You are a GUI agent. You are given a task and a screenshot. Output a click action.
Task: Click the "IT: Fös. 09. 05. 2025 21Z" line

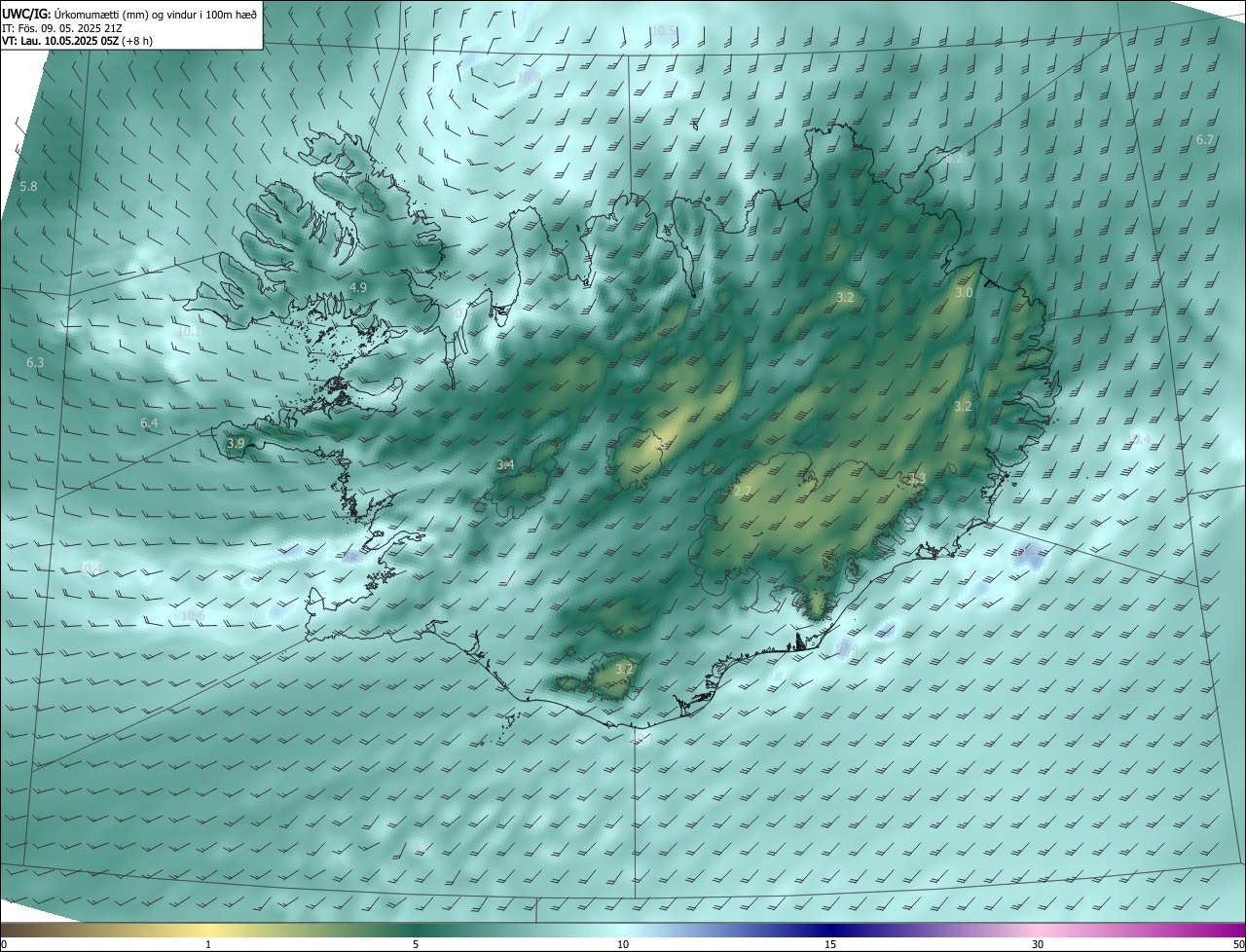click(x=61, y=28)
